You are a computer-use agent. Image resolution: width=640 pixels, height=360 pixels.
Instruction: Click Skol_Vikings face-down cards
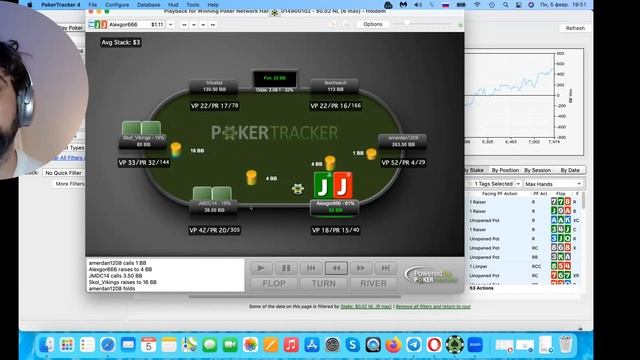pos(142,128)
